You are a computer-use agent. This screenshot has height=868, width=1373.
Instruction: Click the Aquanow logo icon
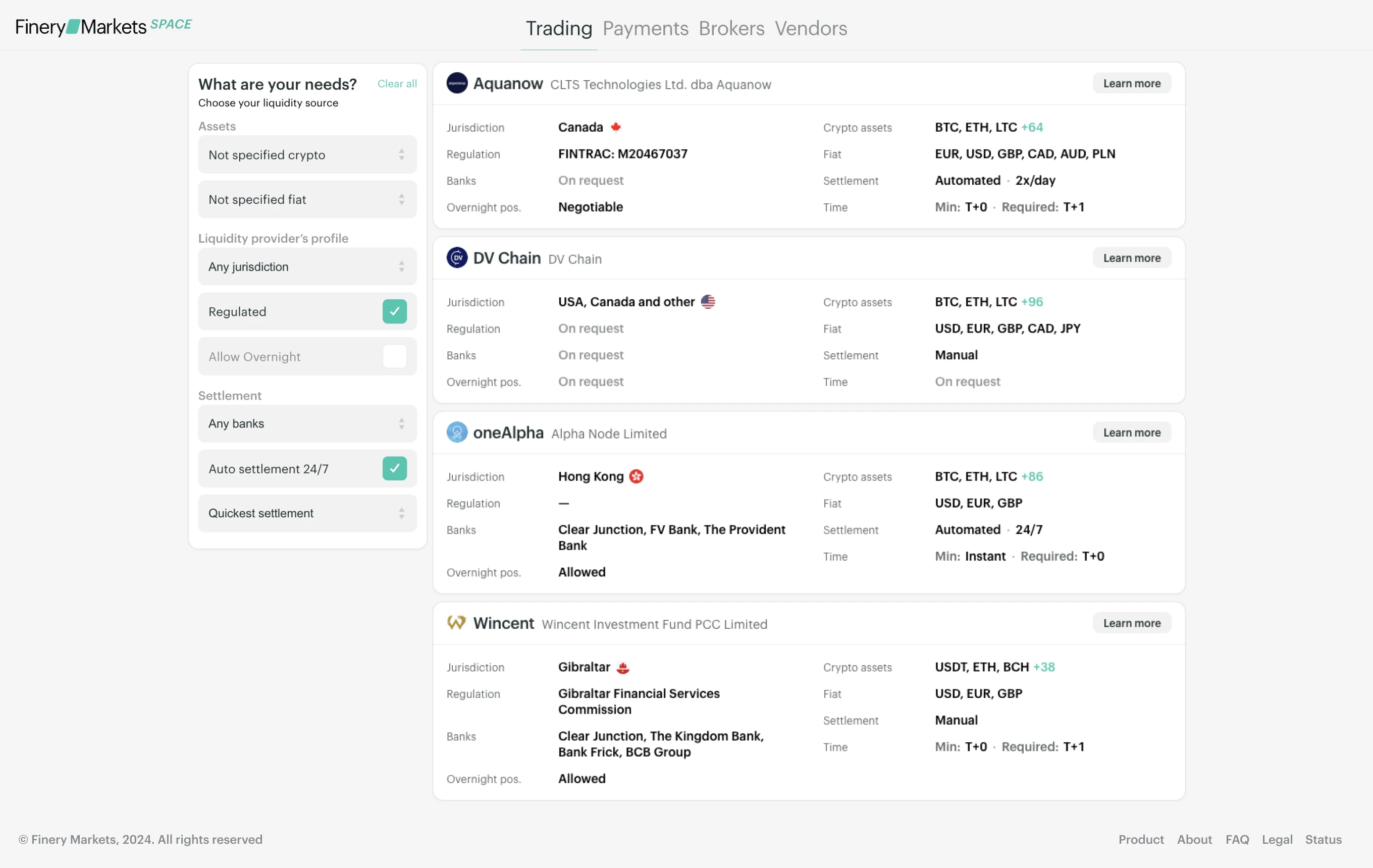(457, 83)
